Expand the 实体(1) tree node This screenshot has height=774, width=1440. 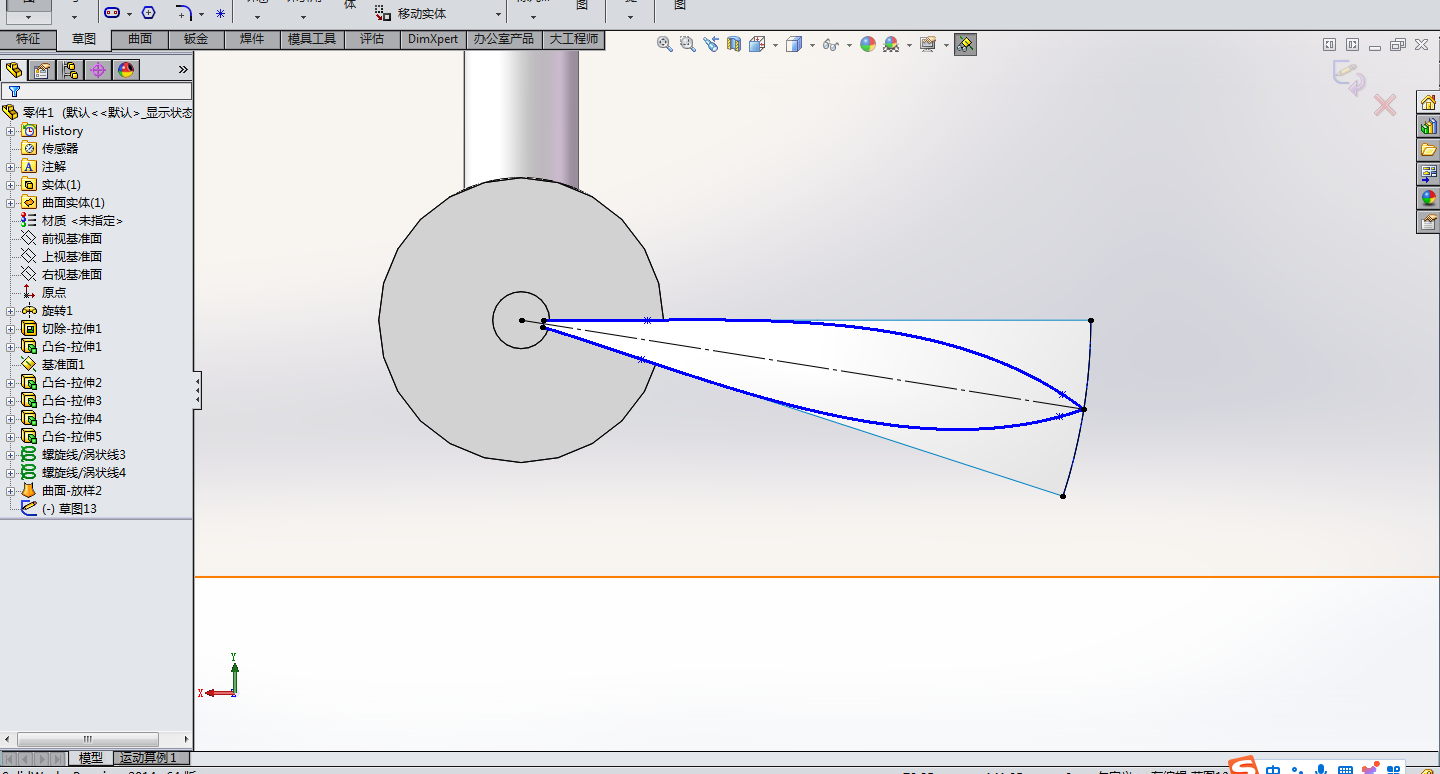point(11,185)
